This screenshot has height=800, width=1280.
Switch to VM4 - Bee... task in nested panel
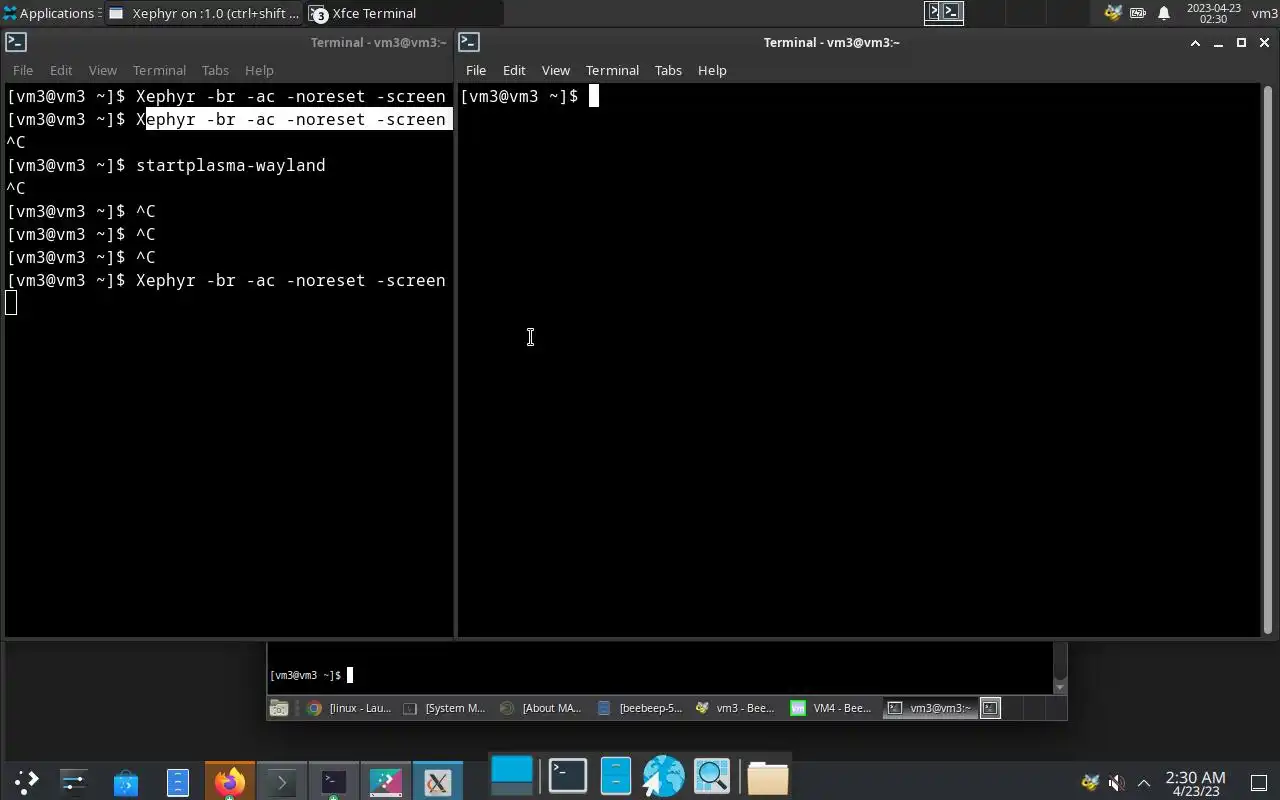(x=832, y=708)
